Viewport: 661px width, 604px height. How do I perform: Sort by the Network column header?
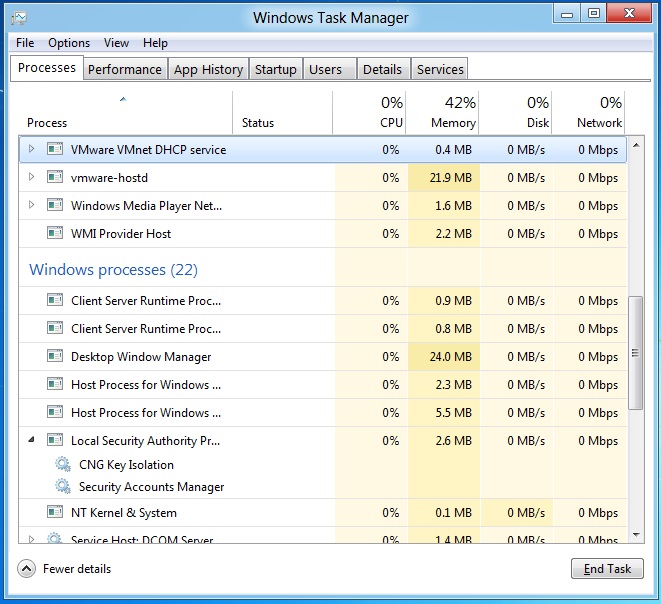pos(588,113)
